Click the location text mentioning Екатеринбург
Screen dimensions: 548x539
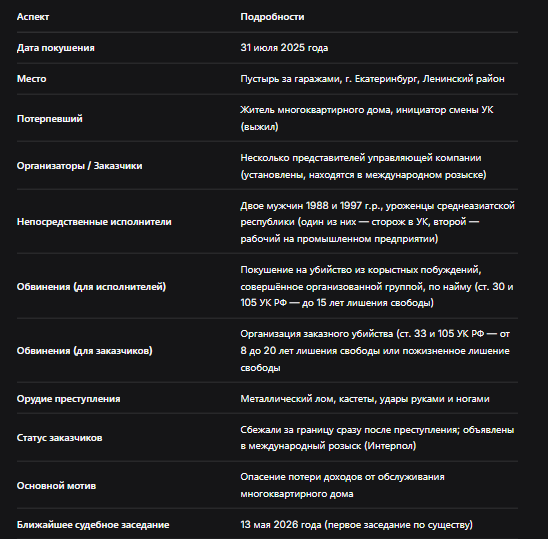point(373,79)
